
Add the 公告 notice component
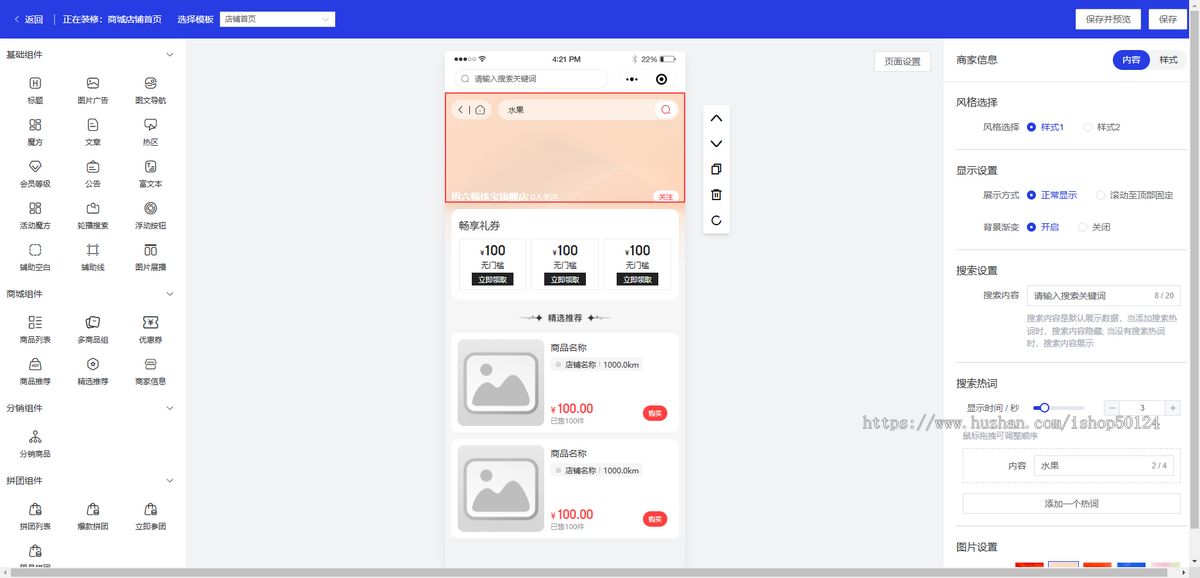tap(93, 175)
